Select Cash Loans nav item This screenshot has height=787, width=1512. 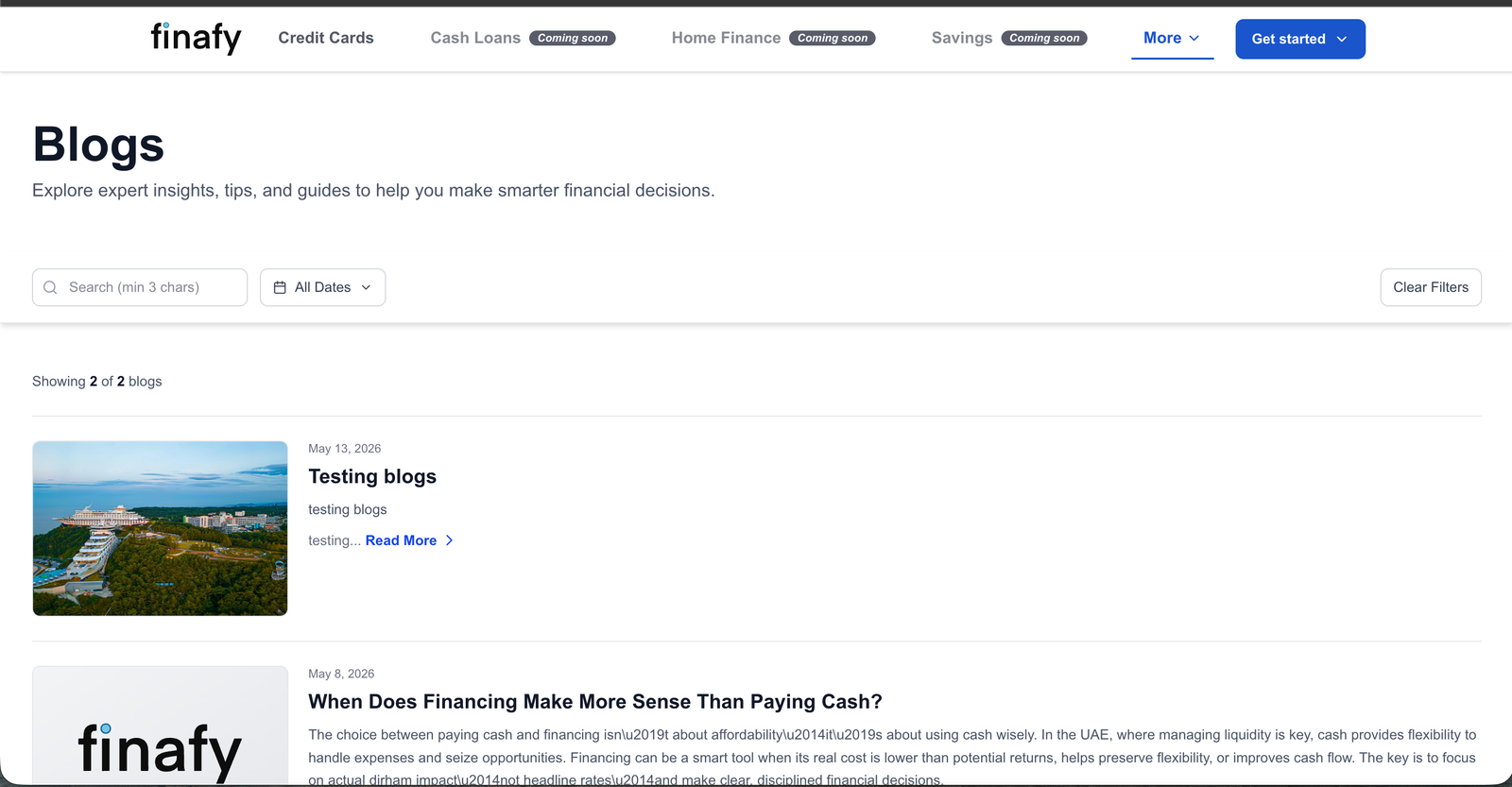(475, 38)
